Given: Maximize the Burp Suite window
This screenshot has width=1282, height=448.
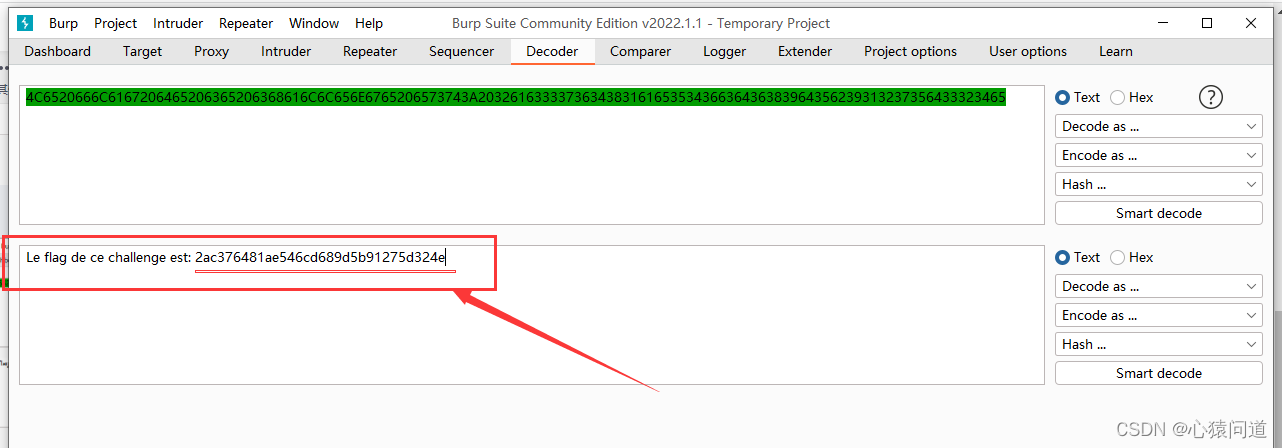Looking at the screenshot, I should coord(1207,23).
